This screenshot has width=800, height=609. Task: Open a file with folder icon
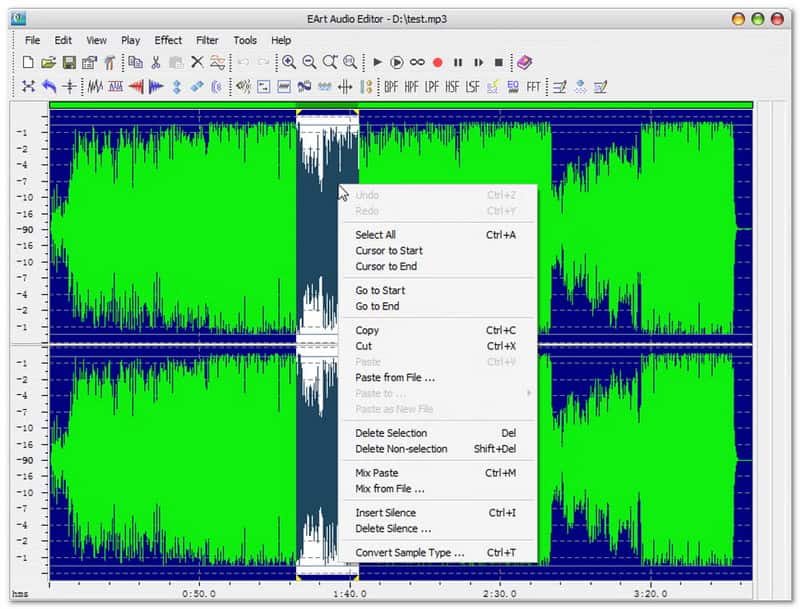click(48, 62)
